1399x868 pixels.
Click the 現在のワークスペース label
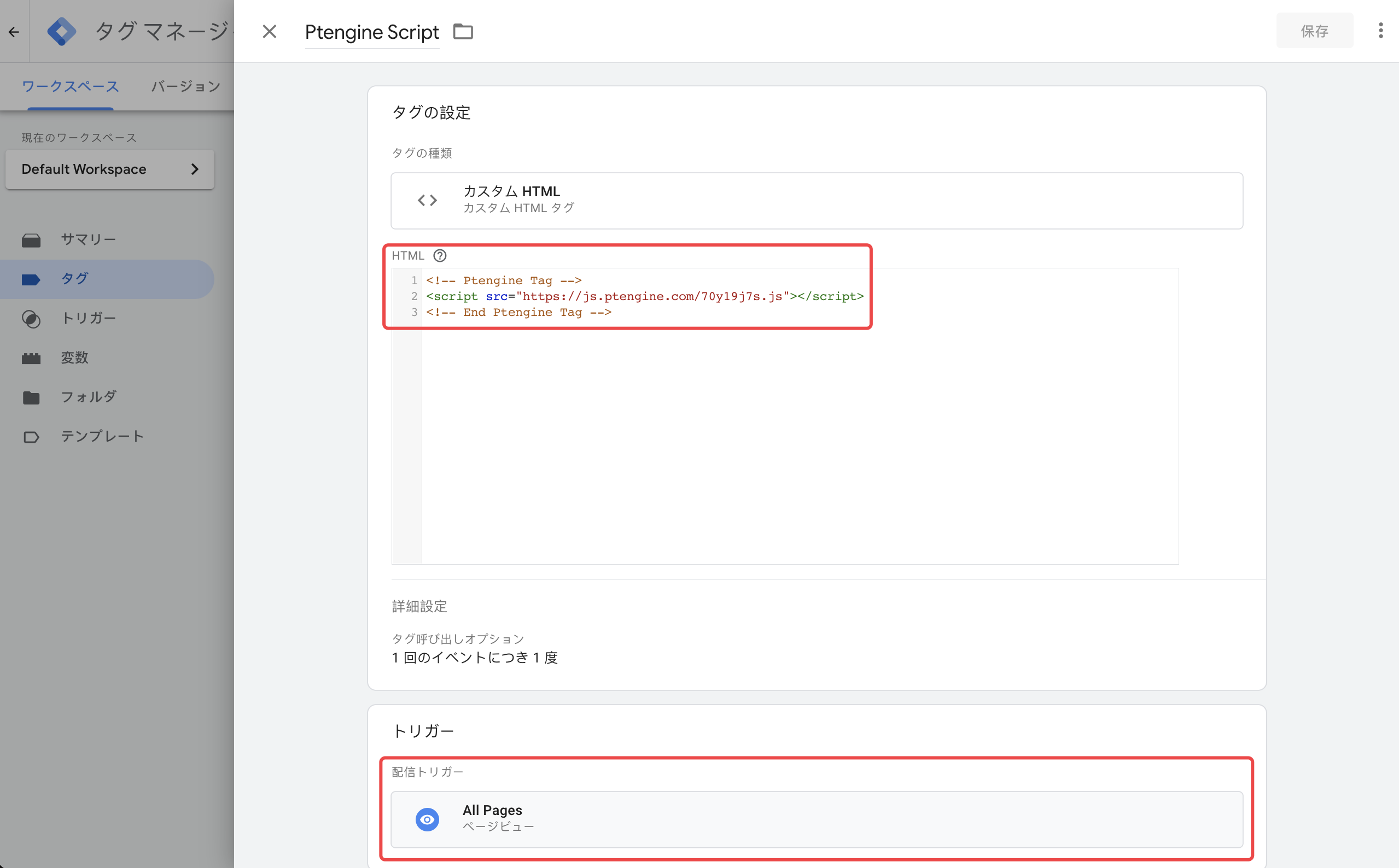[x=79, y=138]
